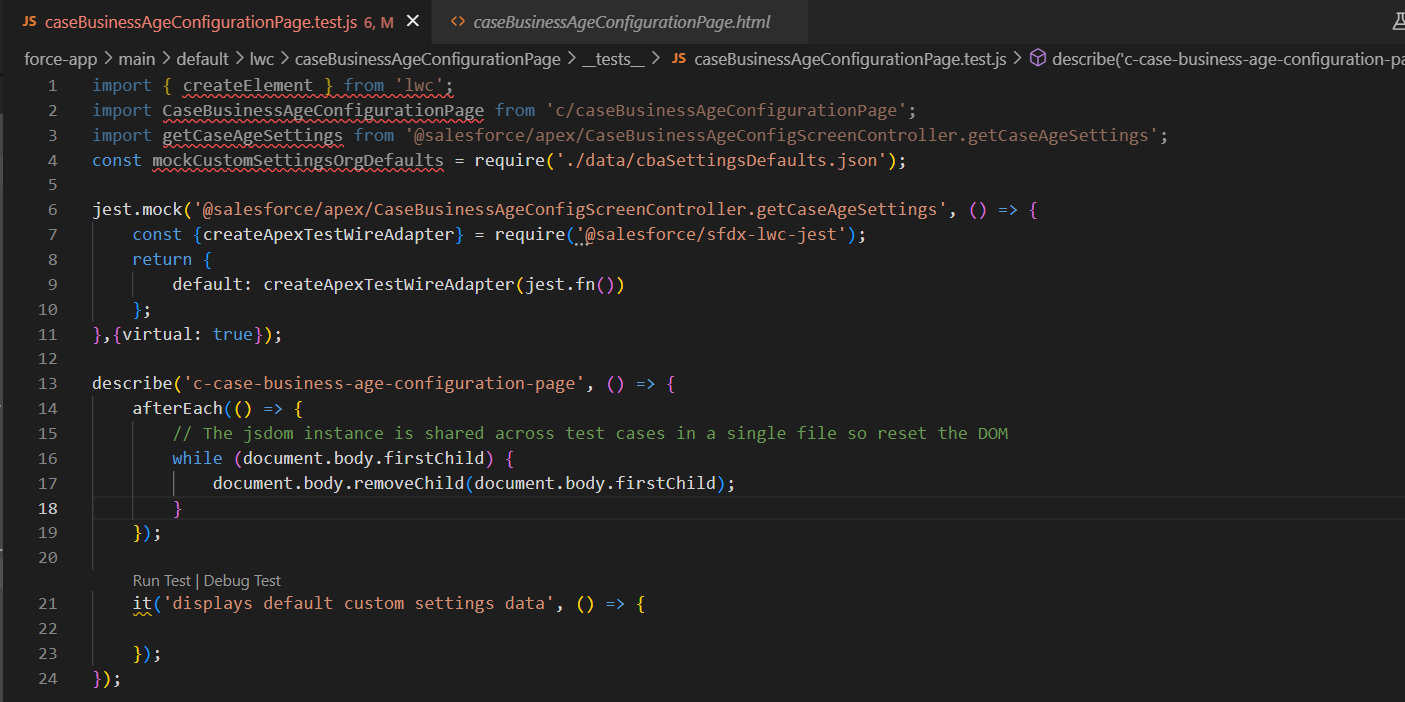Open caseBusinessAgeConfigurationPage folder breadcrumb
Viewport: 1405px width, 702px height.
pos(427,59)
